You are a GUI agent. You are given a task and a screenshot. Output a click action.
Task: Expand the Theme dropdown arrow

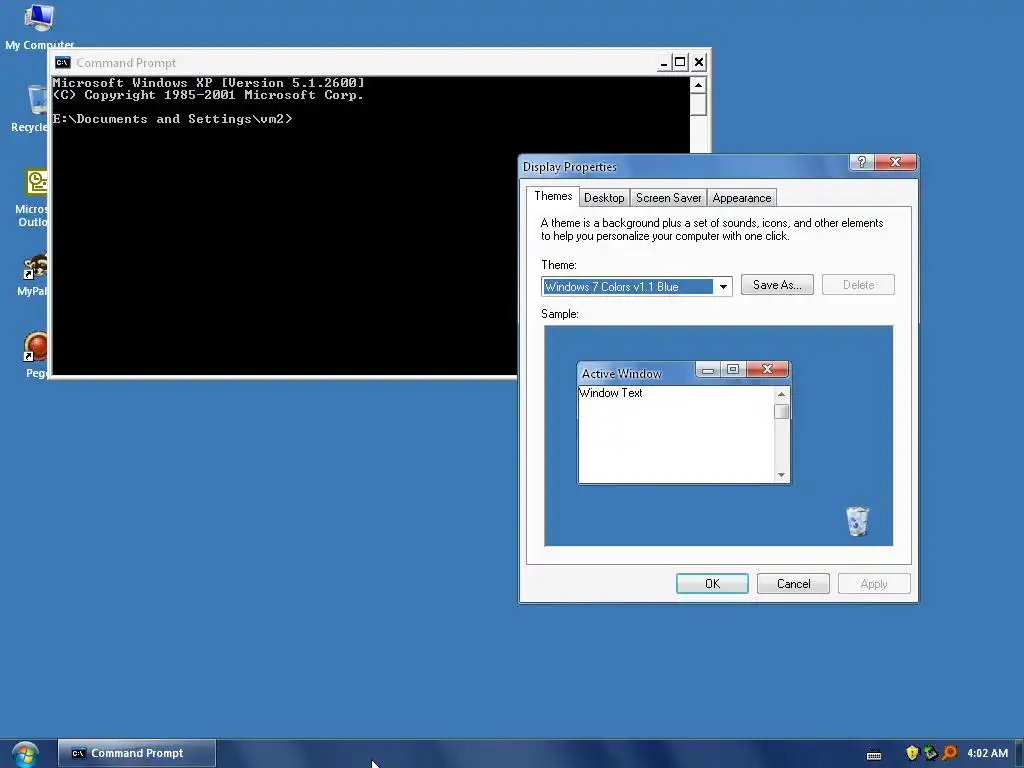pos(723,287)
